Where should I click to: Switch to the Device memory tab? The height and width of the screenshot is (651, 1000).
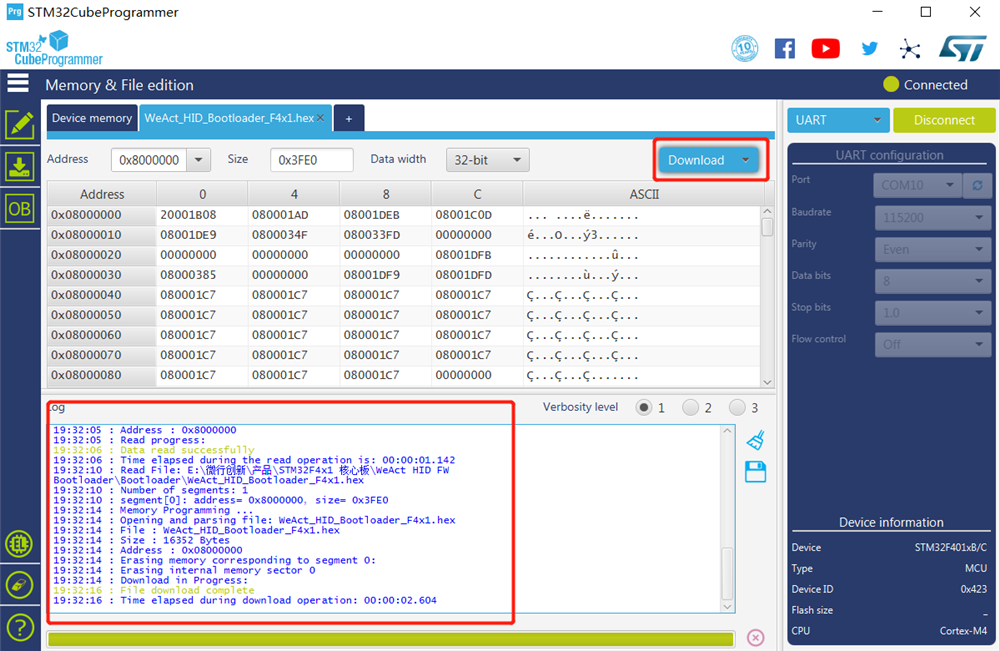pos(92,118)
